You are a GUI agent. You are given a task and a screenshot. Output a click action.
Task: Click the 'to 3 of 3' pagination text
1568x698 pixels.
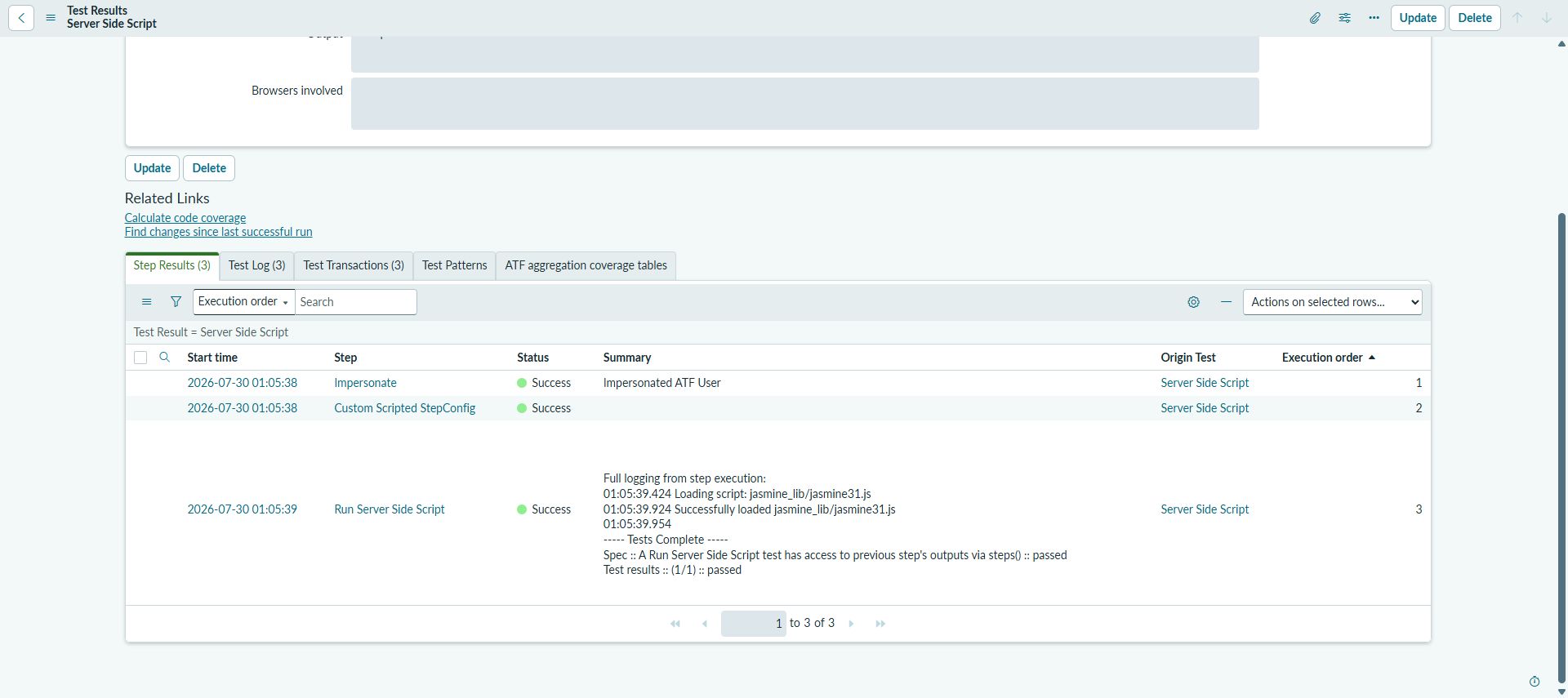(x=812, y=623)
